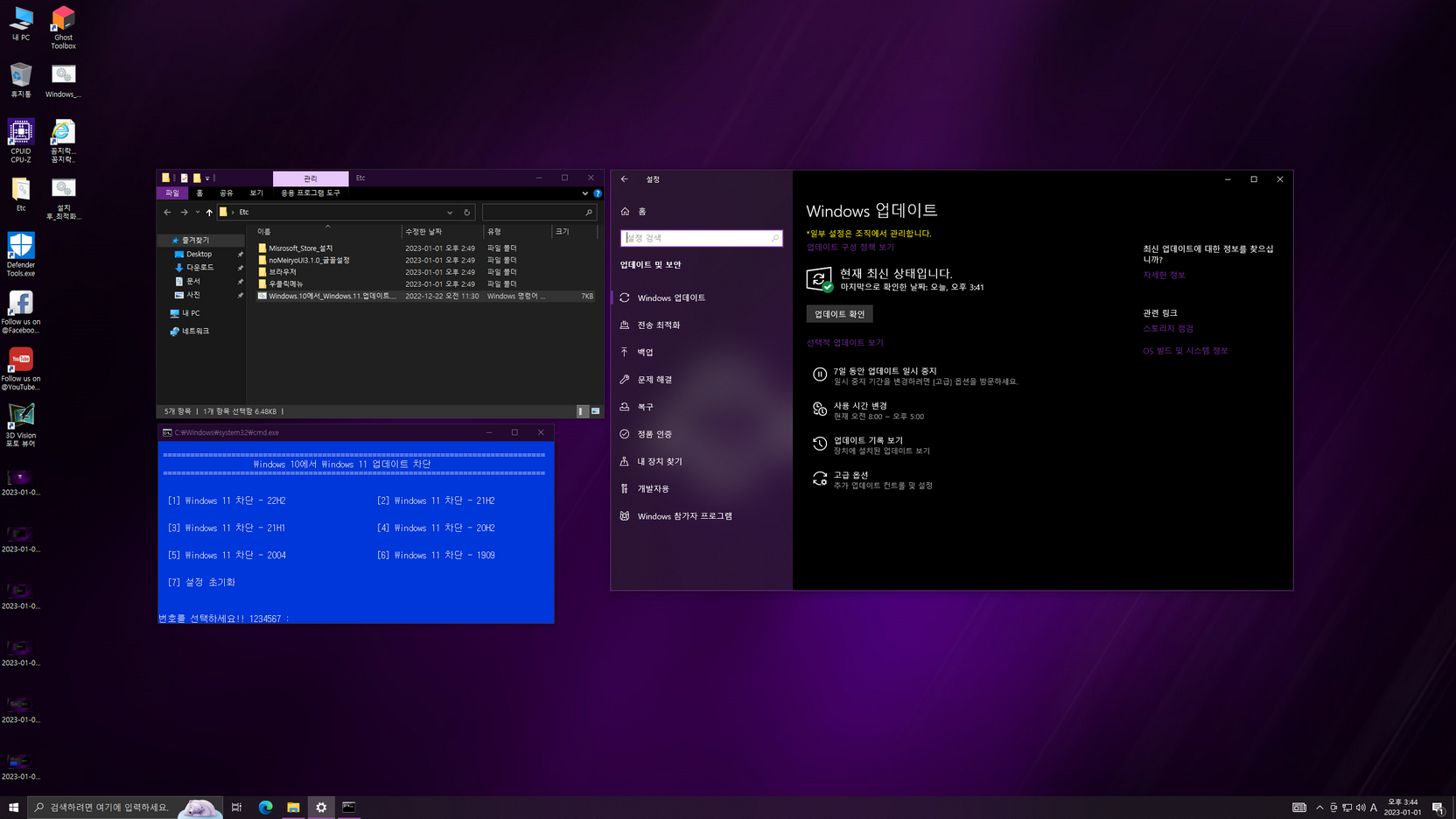Select the Follow us on Facebook desktop shortcut

pyautogui.click(x=21, y=311)
